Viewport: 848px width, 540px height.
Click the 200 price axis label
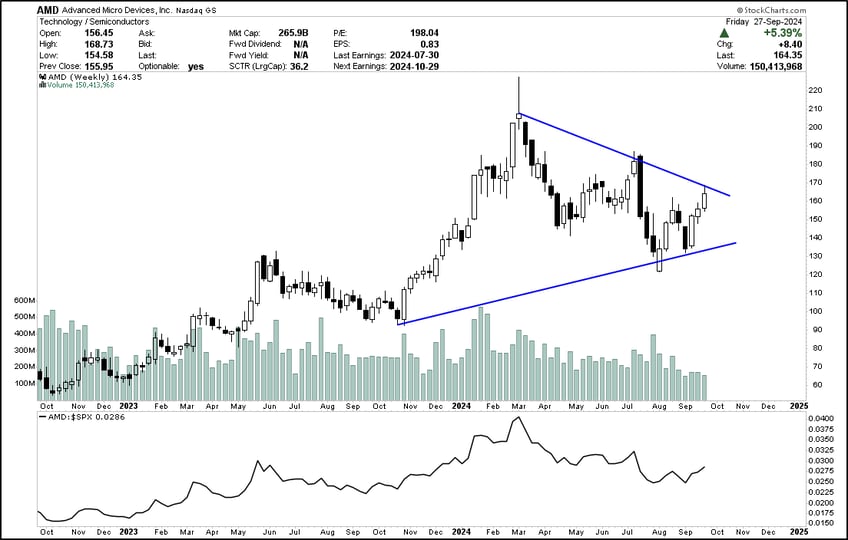[x=815, y=127]
